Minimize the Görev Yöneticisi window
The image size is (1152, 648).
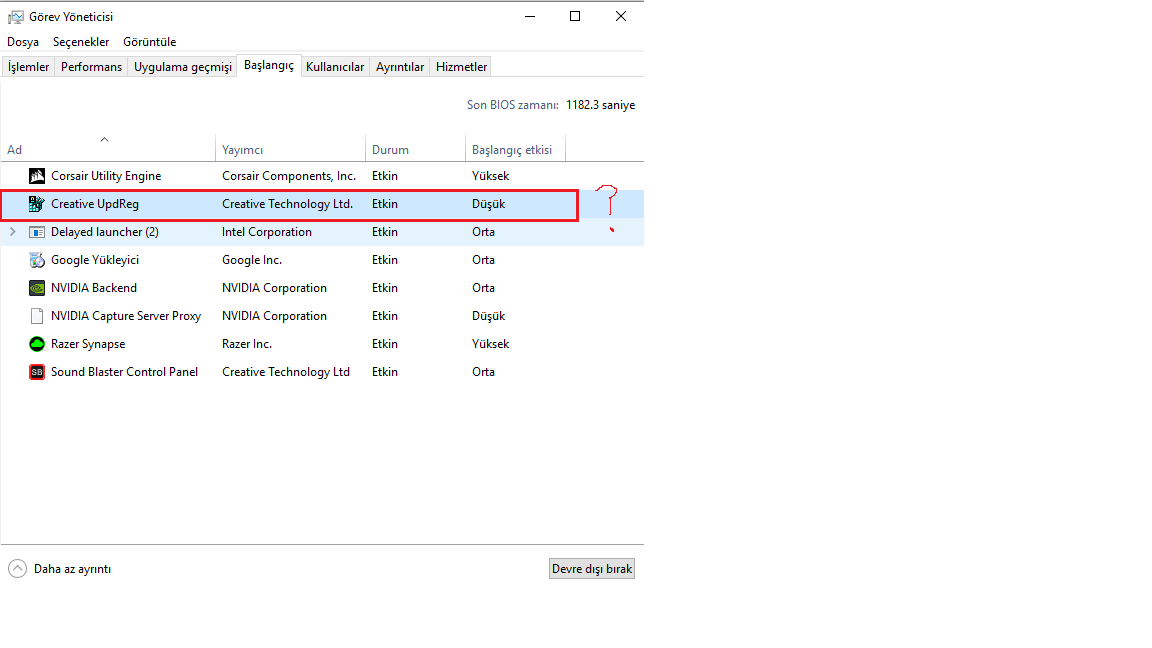[x=530, y=16]
